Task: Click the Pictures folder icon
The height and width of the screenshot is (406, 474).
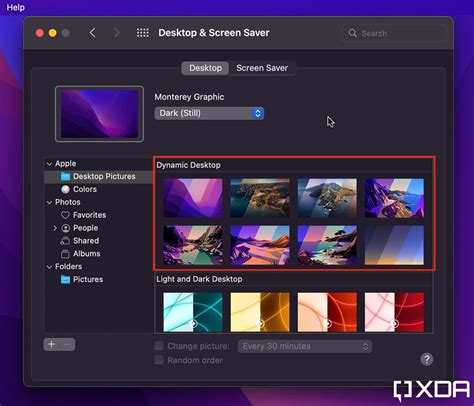Action: [x=65, y=279]
